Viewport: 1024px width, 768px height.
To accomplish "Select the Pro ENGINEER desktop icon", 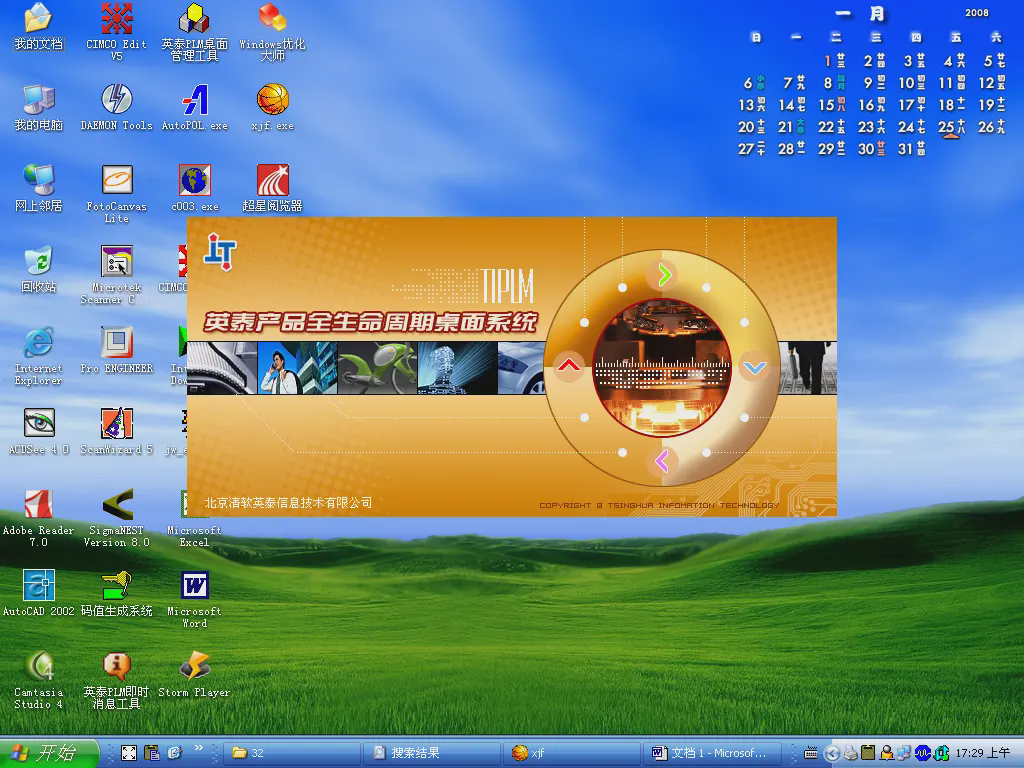I will click(116, 343).
